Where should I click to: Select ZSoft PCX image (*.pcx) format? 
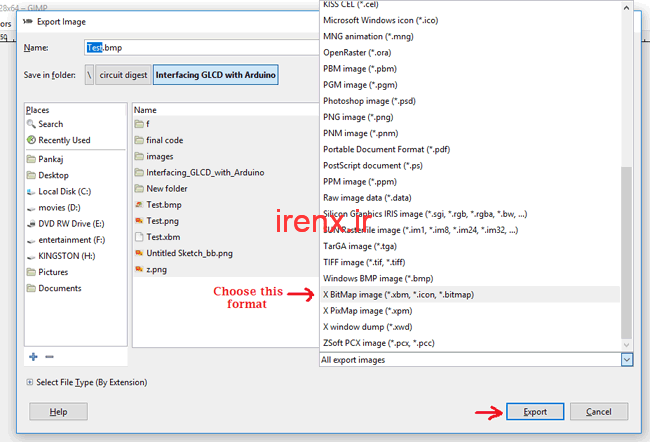tap(471, 343)
